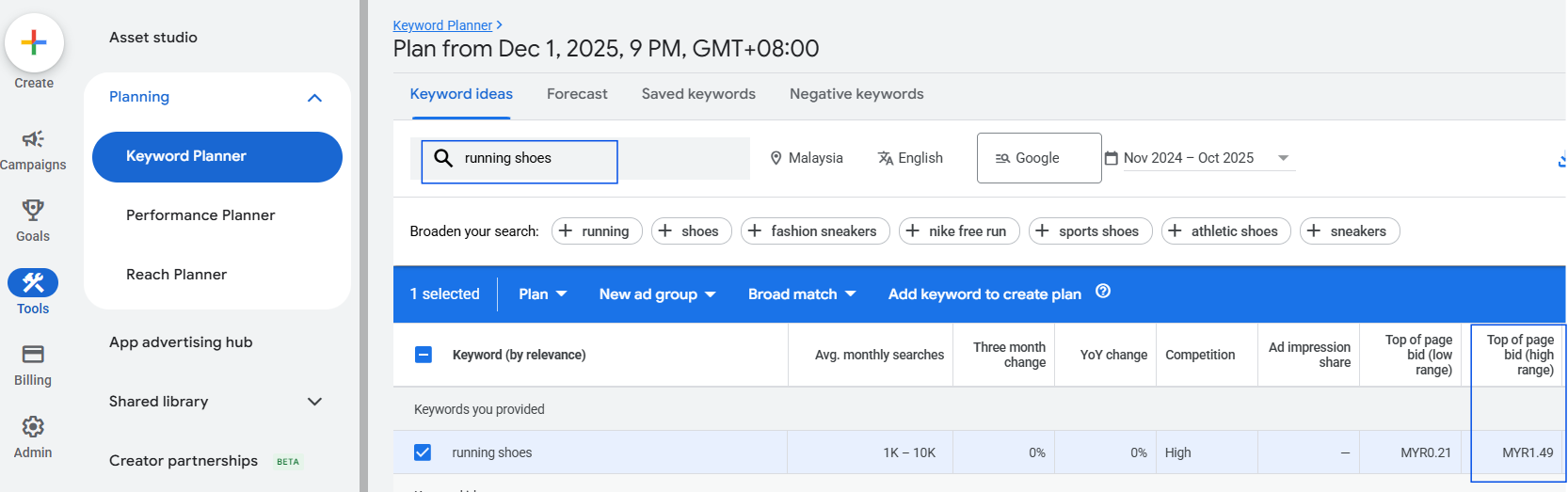Click the Malaysia location setting
Screen dimensions: 1568x492
807,158
